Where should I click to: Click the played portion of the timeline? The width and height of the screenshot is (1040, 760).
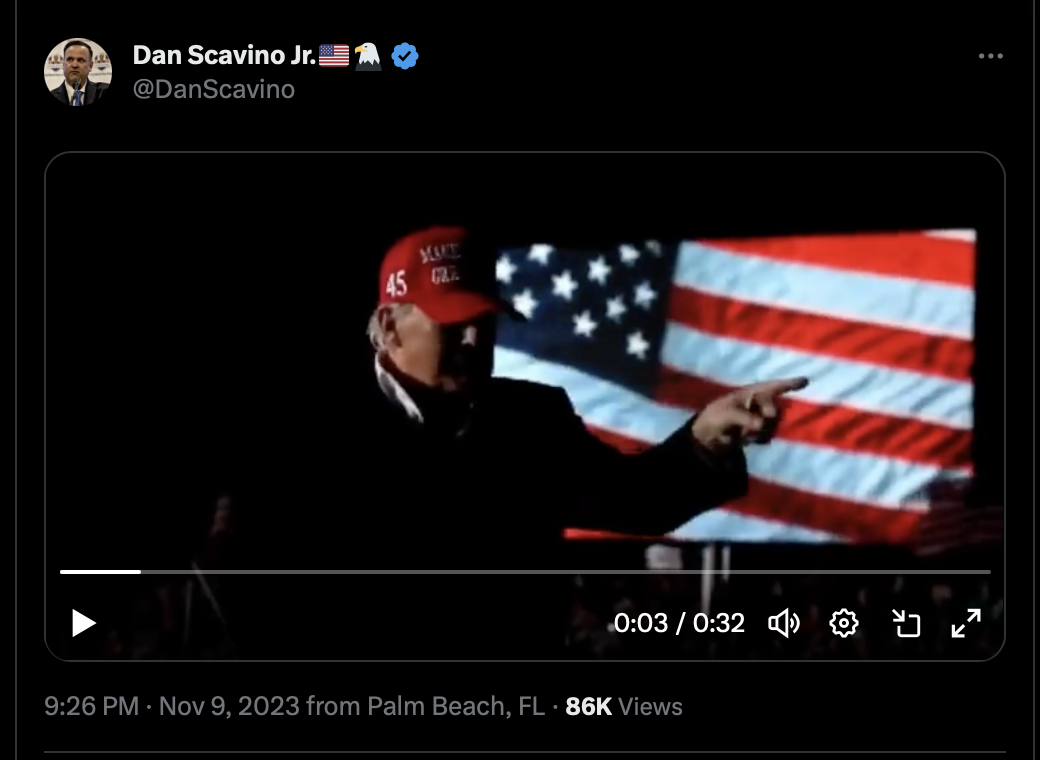pos(100,572)
